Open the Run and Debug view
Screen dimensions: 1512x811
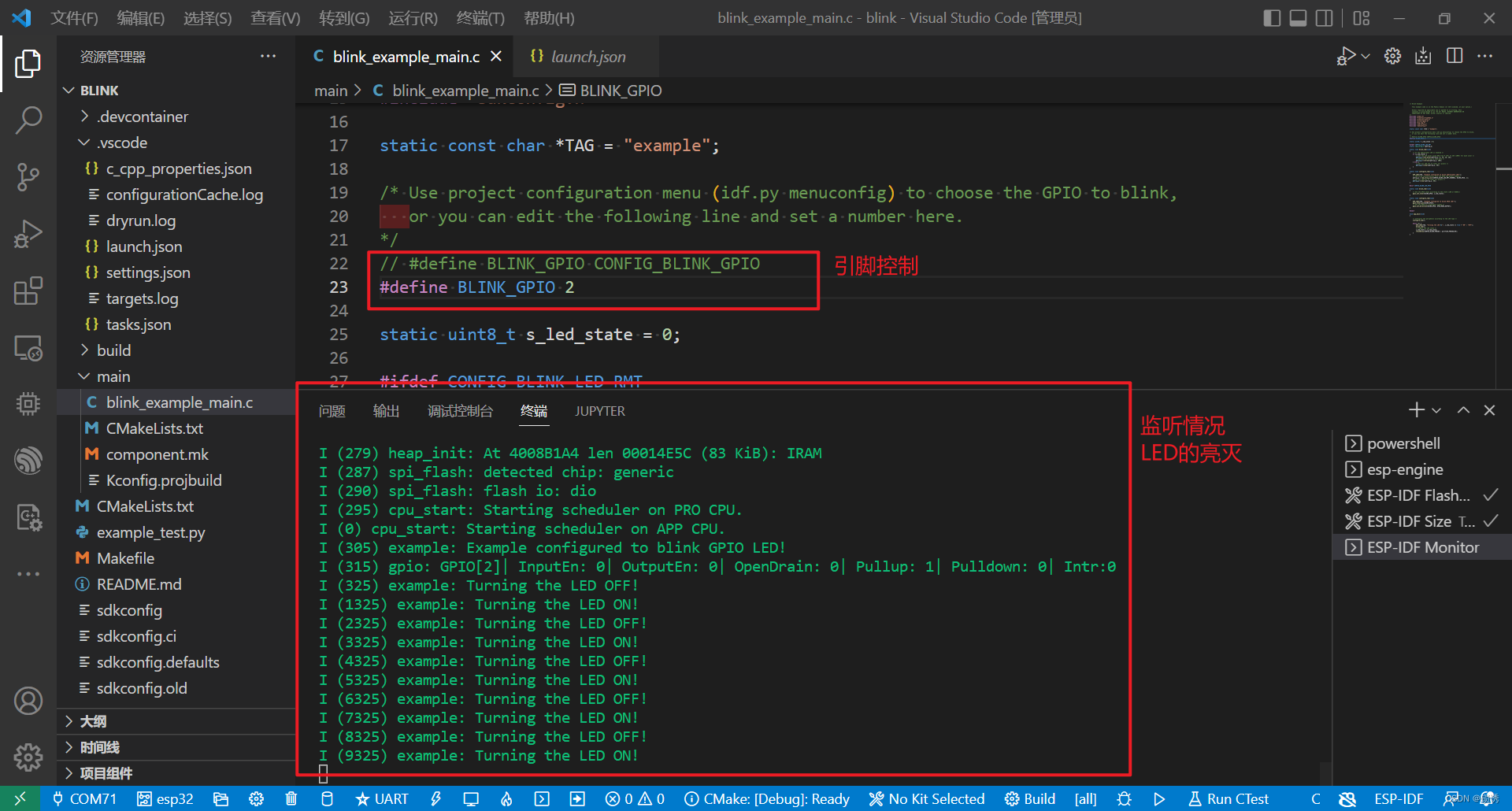tap(28, 234)
